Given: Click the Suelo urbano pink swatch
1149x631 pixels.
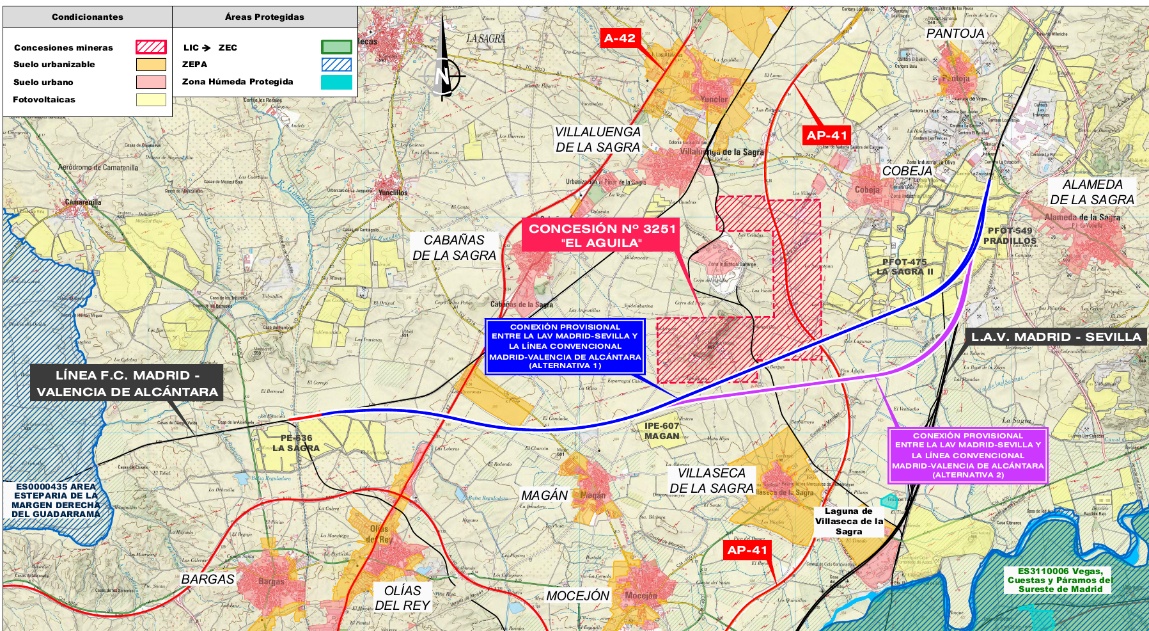Looking at the screenshot, I should pyautogui.click(x=151, y=82).
